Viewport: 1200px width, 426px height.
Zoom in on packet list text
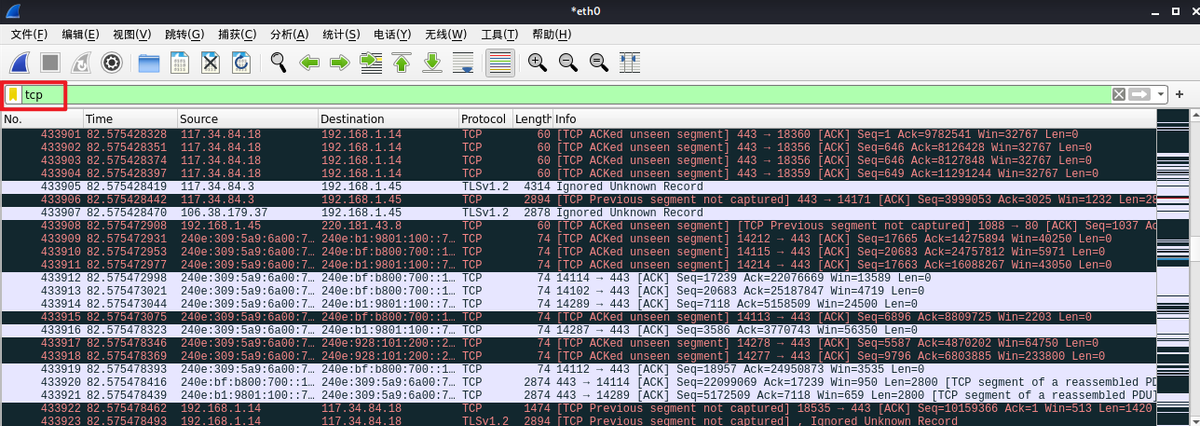[537, 63]
